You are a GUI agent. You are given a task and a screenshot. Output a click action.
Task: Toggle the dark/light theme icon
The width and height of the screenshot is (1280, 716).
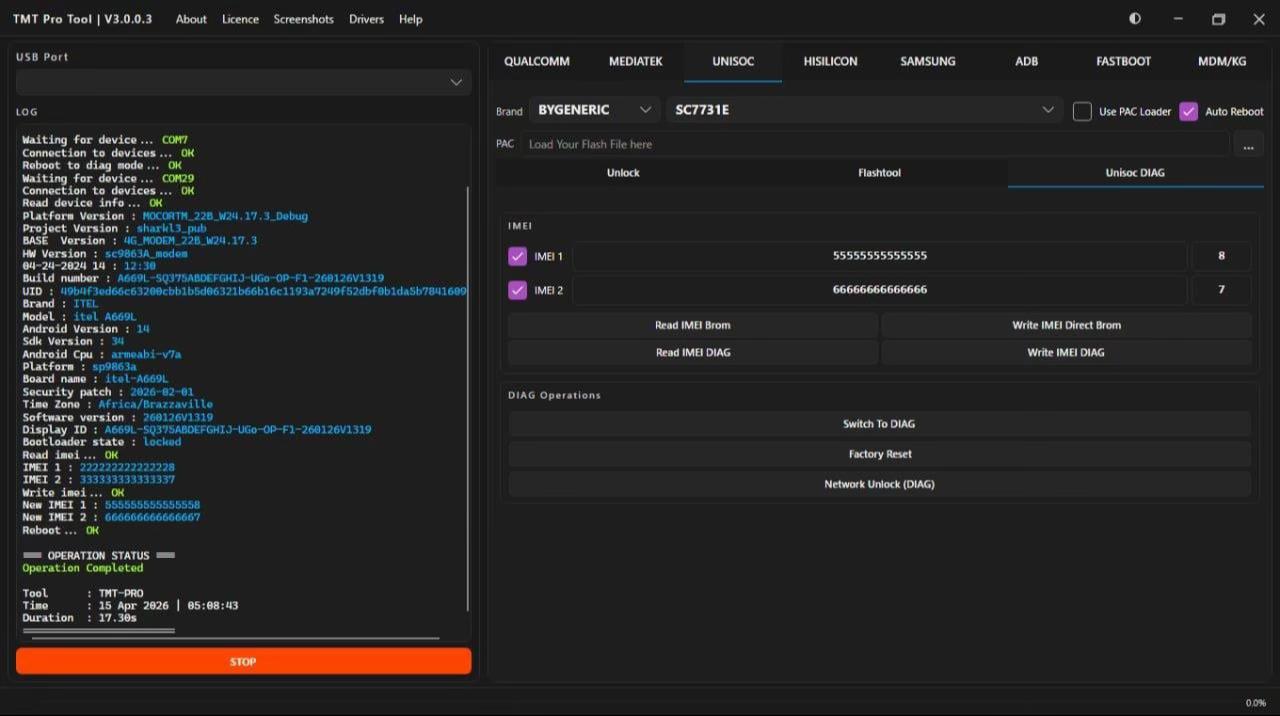point(1134,19)
